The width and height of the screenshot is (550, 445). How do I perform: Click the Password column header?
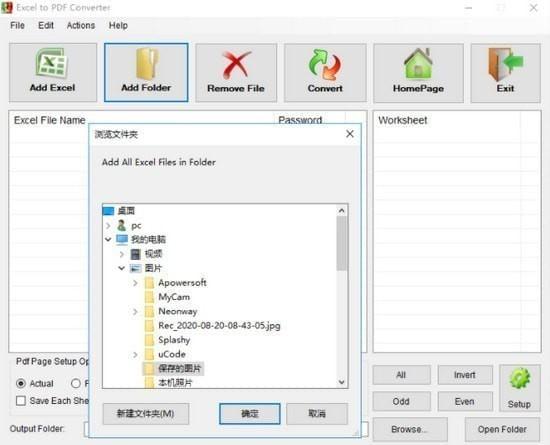tap(300, 120)
